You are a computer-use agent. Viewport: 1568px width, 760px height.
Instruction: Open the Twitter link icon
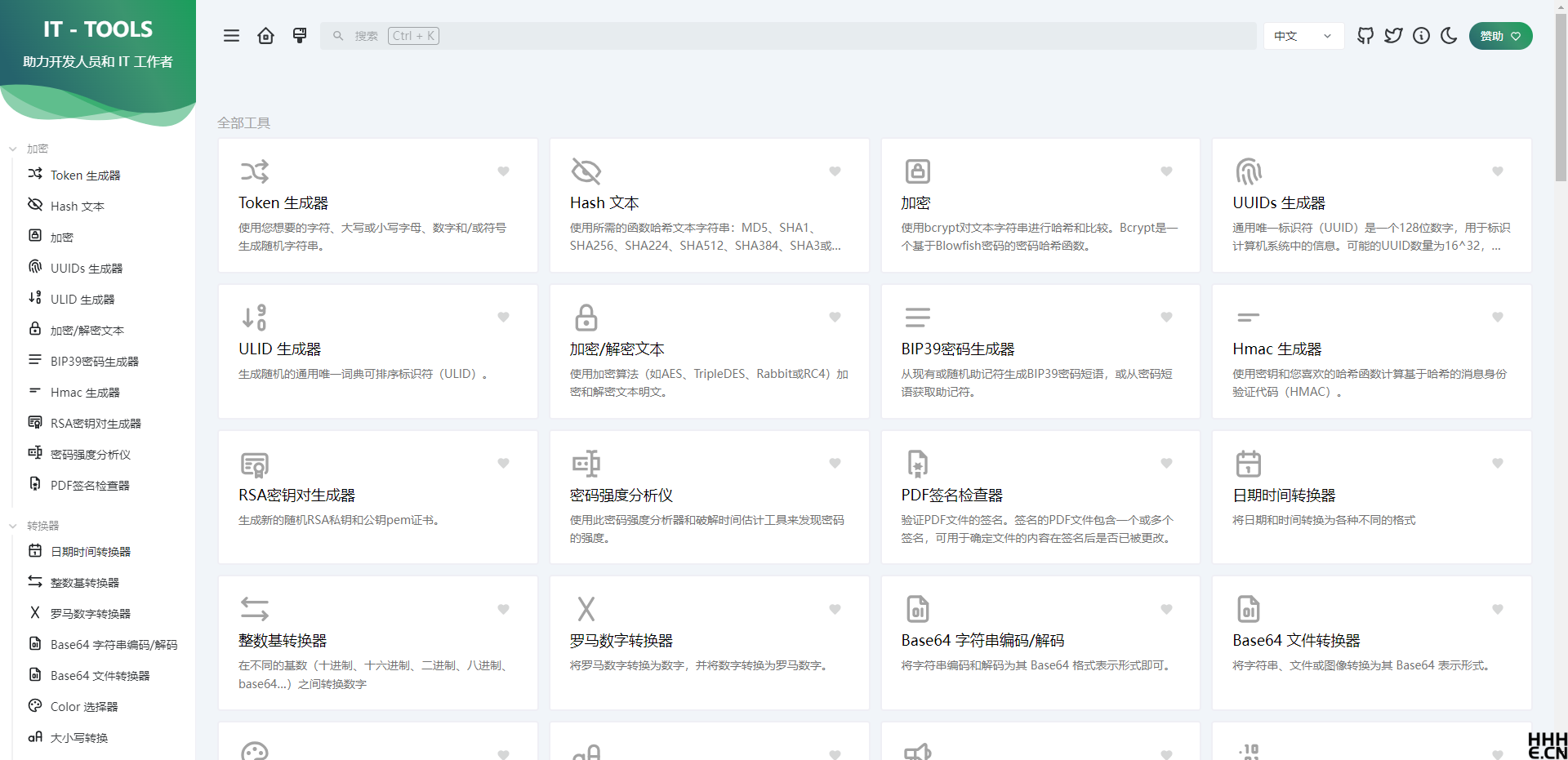[x=1393, y=36]
